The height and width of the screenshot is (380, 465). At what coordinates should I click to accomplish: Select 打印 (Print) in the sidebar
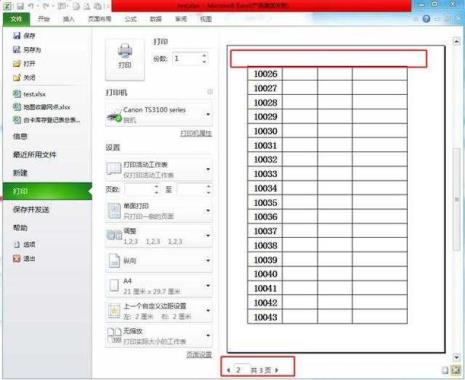pyautogui.click(x=47, y=191)
